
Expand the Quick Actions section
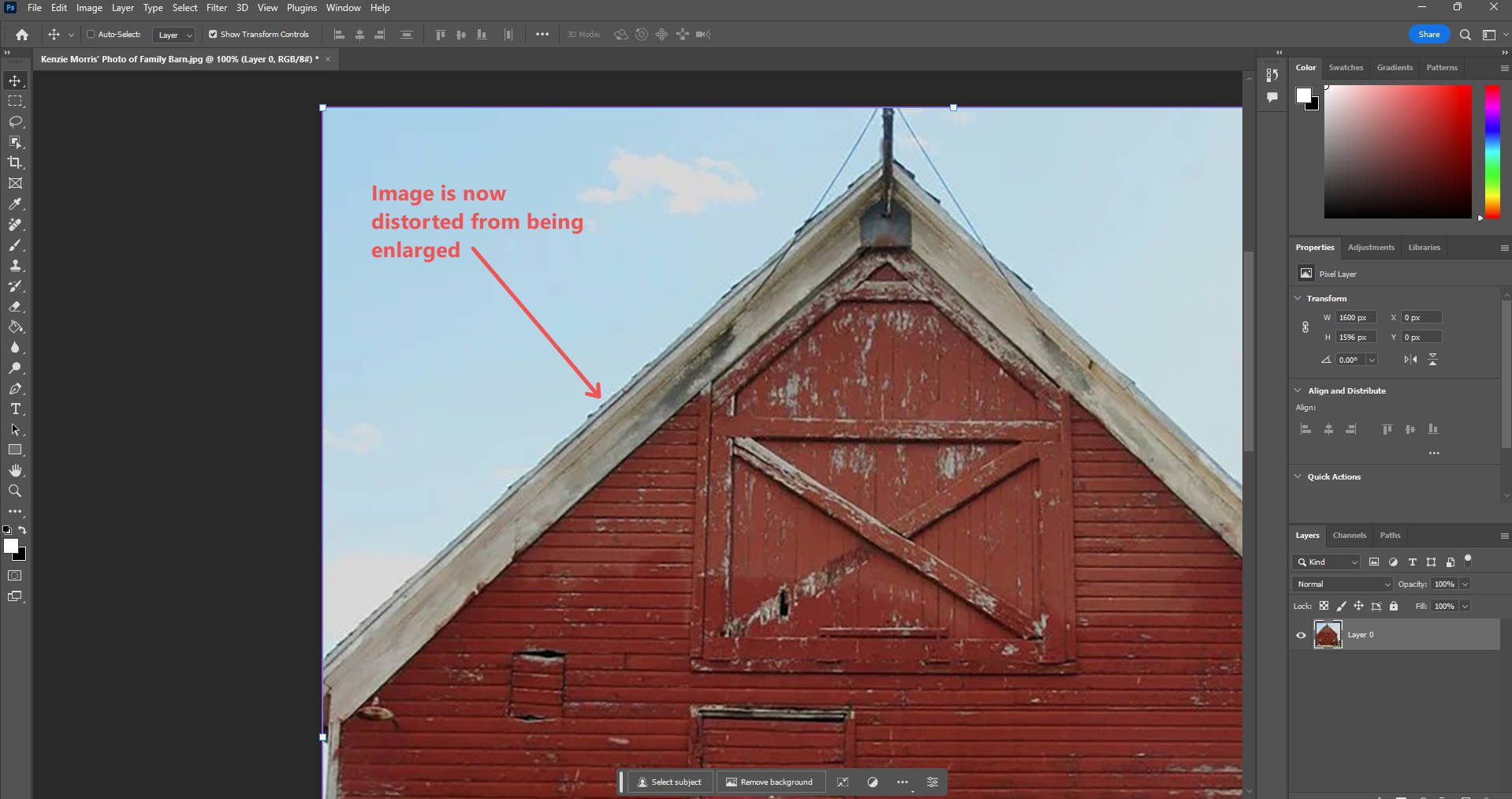point(1298,476)
